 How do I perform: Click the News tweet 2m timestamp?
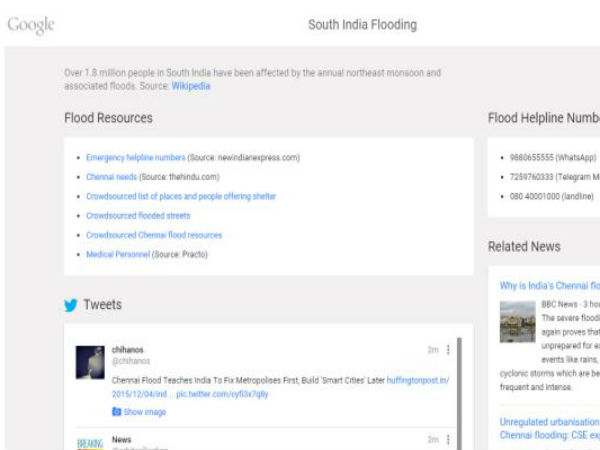point(433,440)
